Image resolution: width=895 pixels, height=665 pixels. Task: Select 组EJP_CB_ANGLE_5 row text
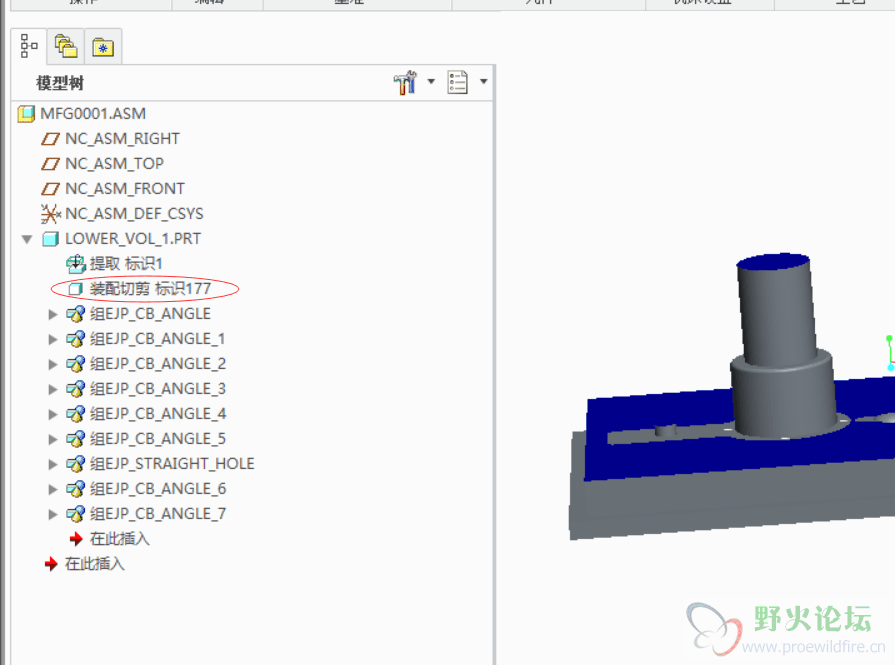pyautogui.click(x=158, y=440)
